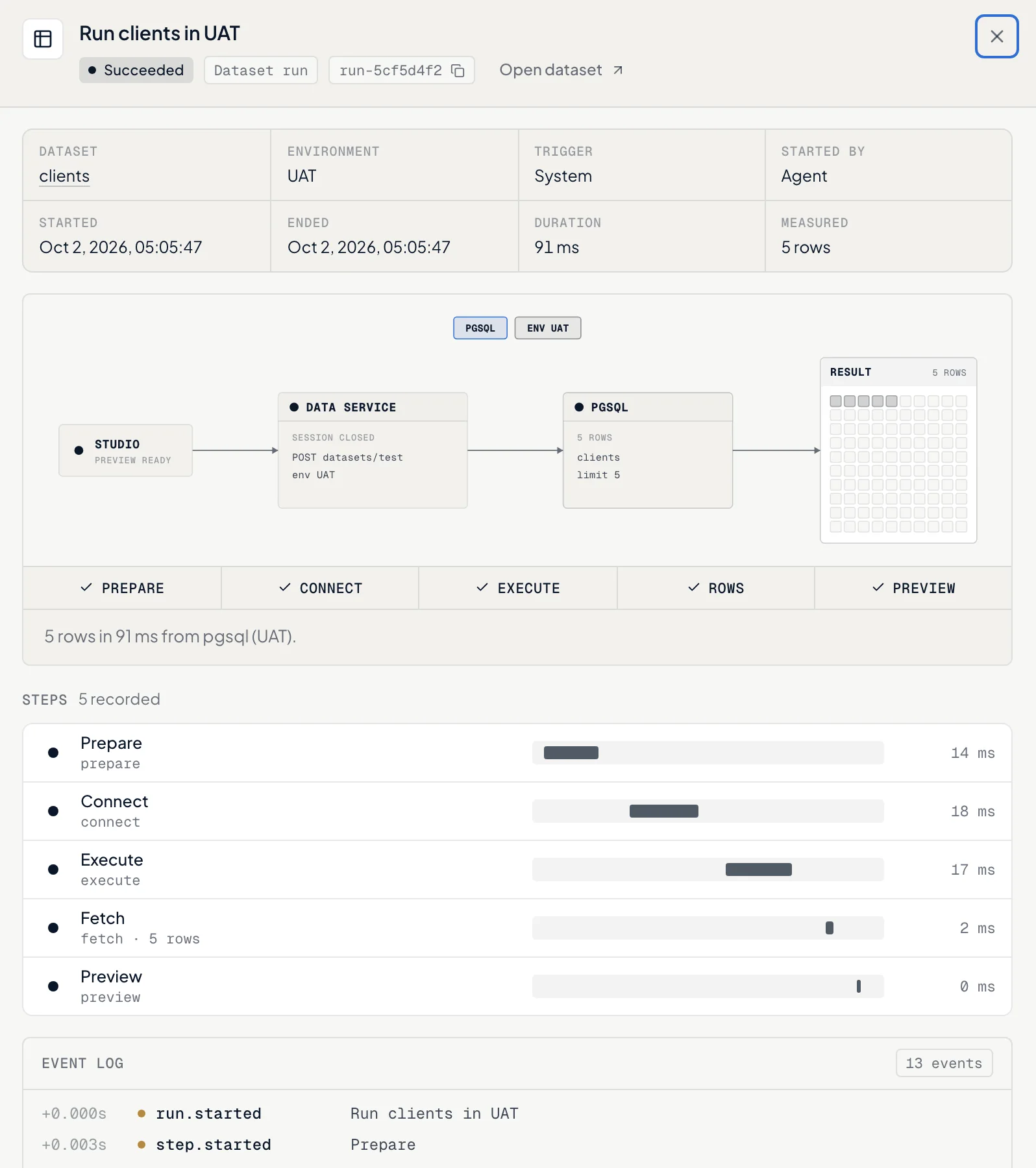This screenshot has height=1168, width=1036.
Task: Click the Connect step status dot
Action: tap(53, 811)
